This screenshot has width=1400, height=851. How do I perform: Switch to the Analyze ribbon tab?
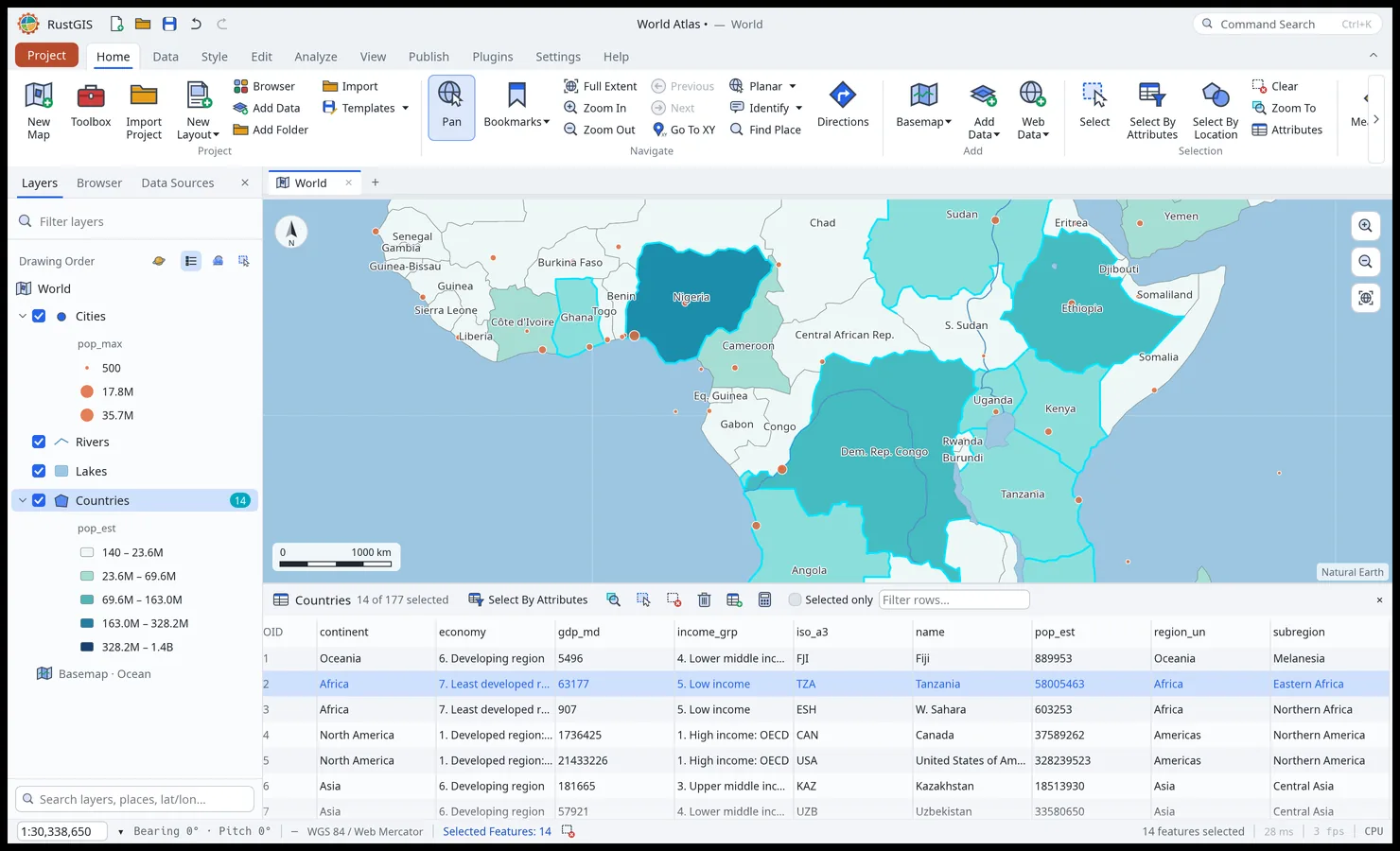click(316, 57)
